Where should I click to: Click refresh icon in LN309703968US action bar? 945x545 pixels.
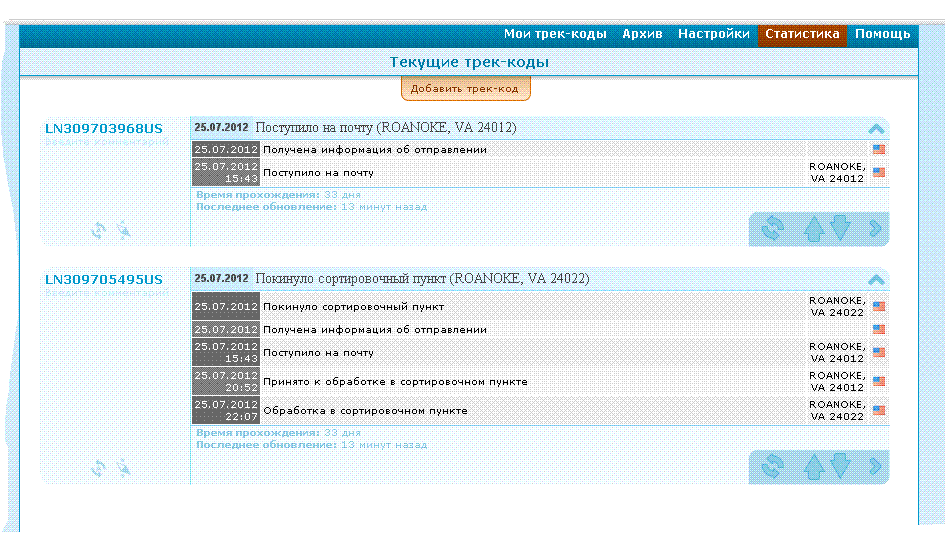[772, 229]
